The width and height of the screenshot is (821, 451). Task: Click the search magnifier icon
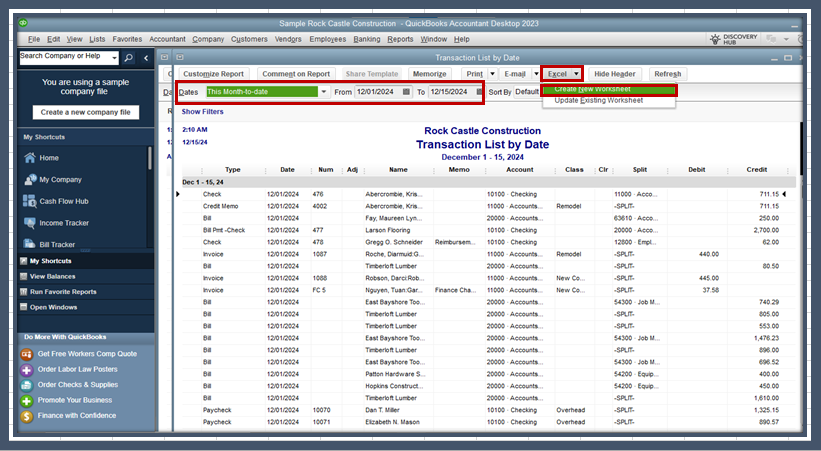point(129,58)
